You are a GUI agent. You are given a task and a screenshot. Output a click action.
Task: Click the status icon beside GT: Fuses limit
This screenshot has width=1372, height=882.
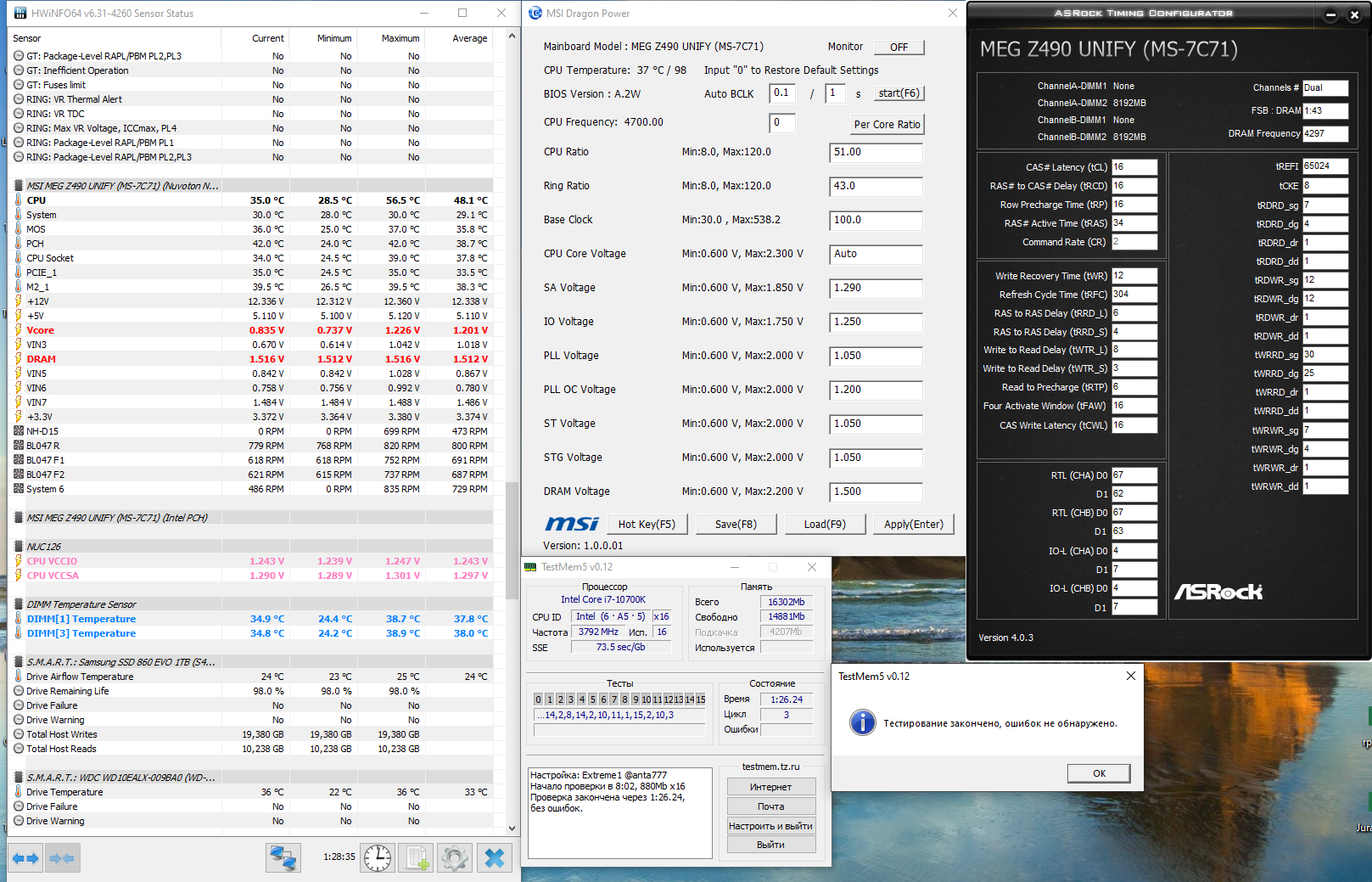tap(19, 85)
